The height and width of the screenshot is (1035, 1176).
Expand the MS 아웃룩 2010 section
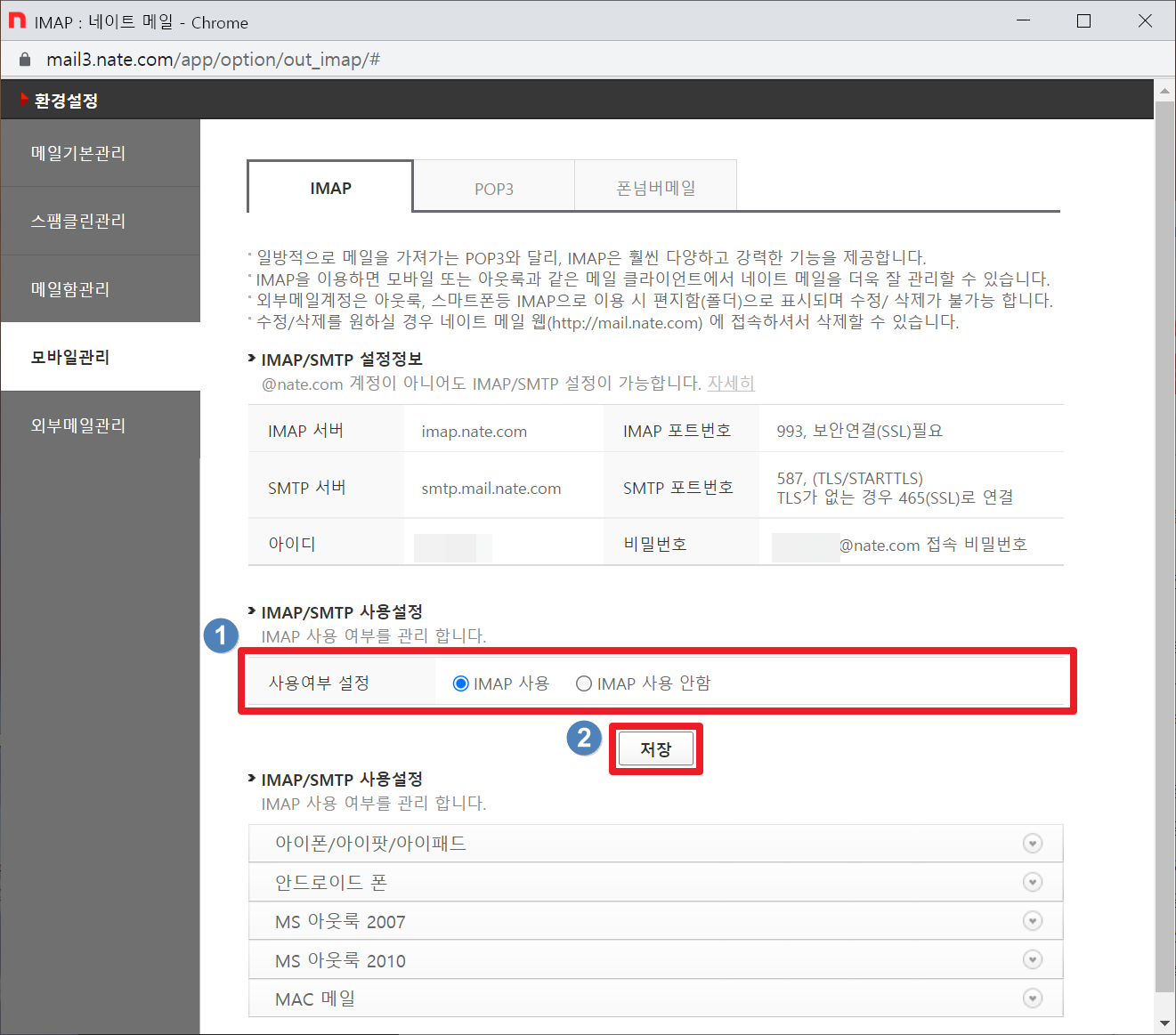pos(656,960)
